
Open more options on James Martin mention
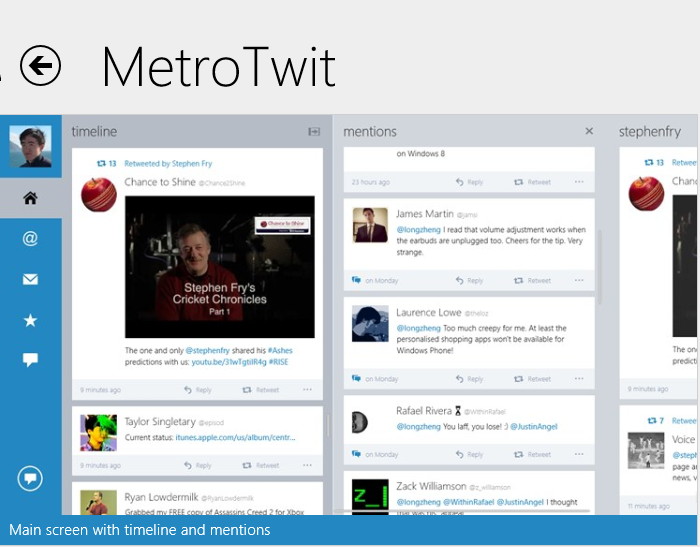click(x=579, y=280)
